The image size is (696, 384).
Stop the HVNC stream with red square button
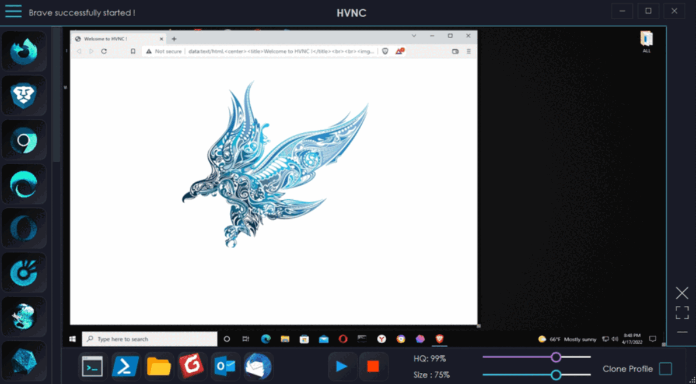pyautogui.click(x=373, y=366)
